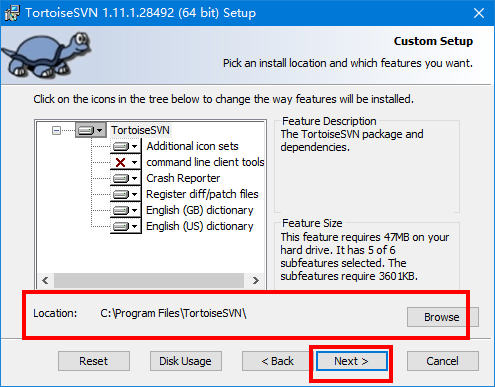The image size is (495, 387).
Task: Collapse the TortoiseSVN tree node
Action: click(57, 130)
